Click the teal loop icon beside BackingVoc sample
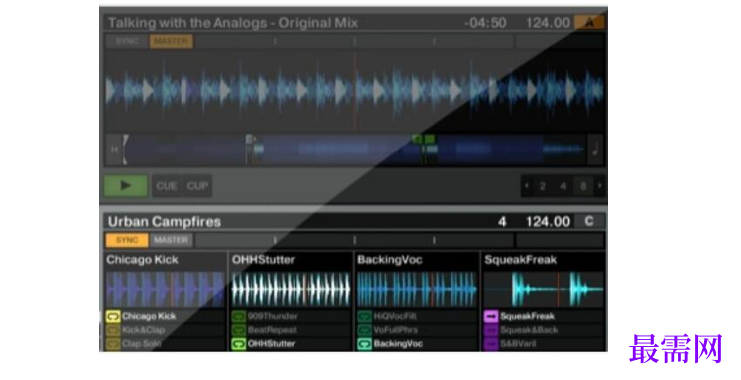This screenshot has width=741, height=380. point(364,344)
